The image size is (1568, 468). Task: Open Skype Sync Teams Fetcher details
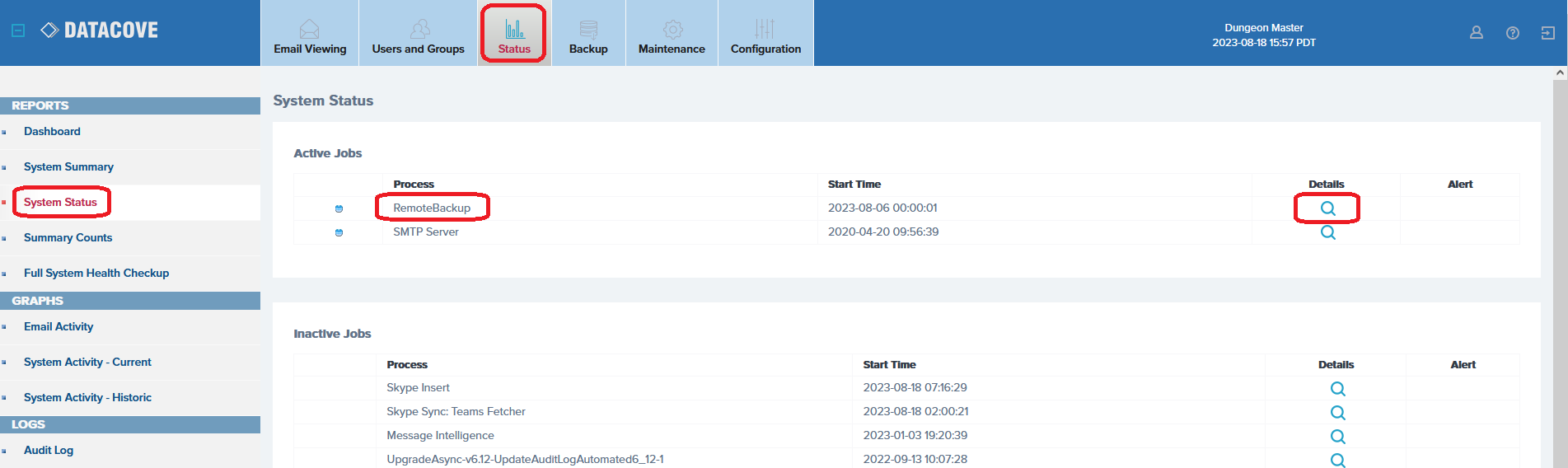[1337, 412]
